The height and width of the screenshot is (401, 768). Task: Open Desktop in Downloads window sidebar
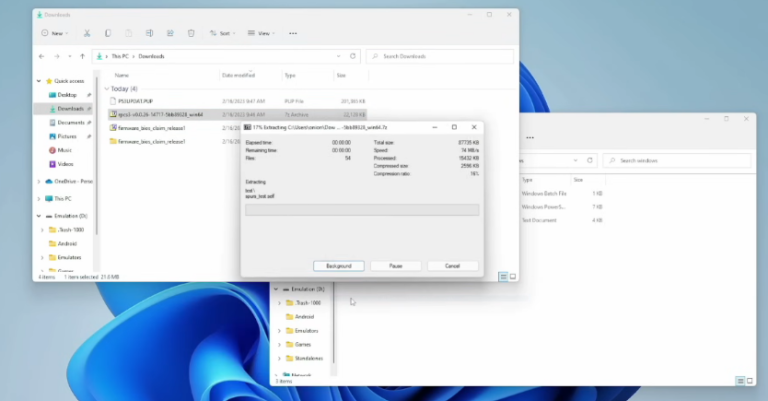coord(67,95)
